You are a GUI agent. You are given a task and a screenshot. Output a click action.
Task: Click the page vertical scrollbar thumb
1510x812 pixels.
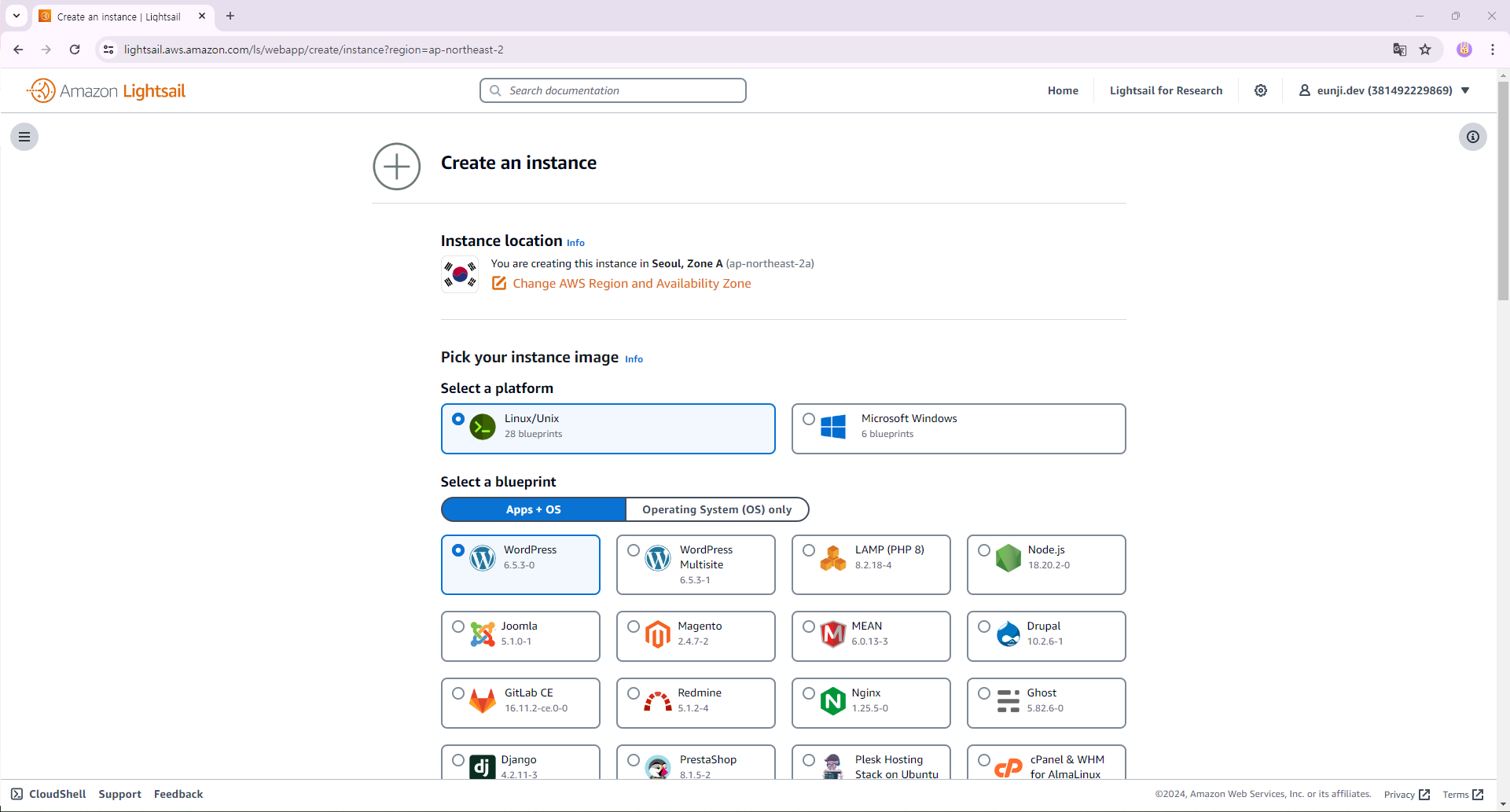click(1503, 191)
